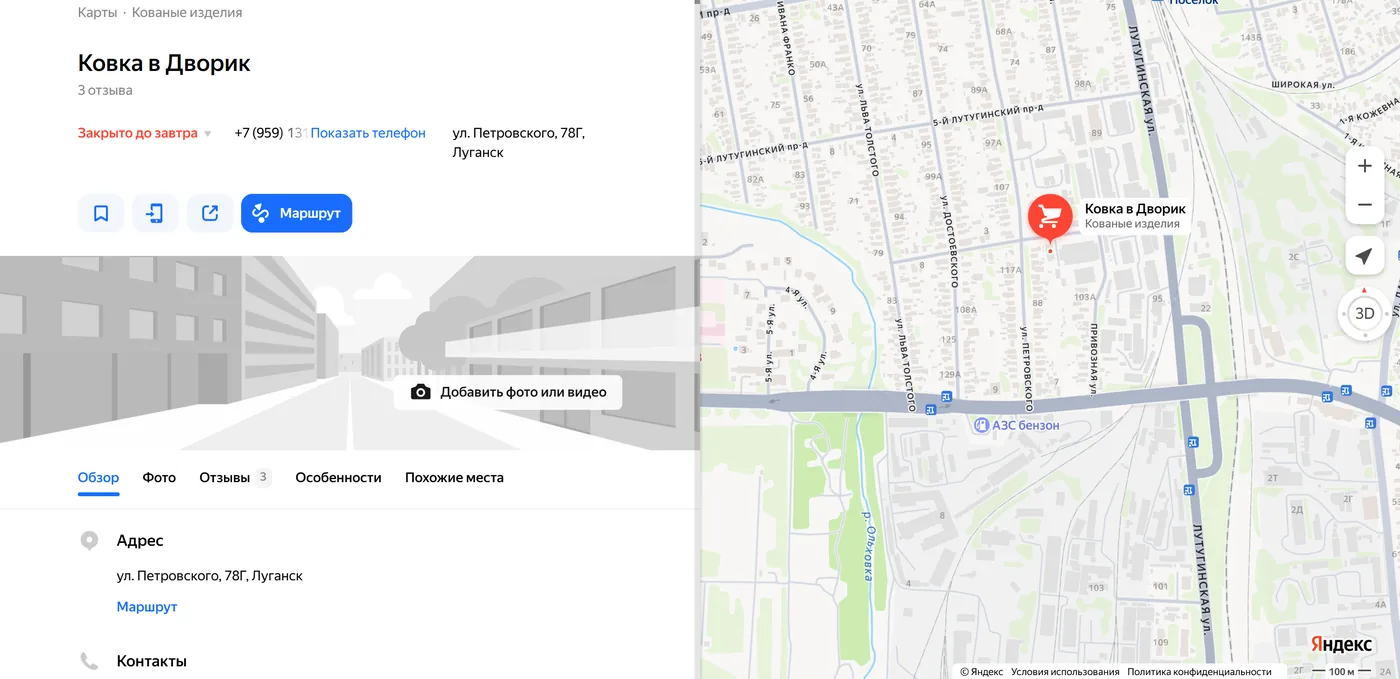Open the Отзывы tab
1400x679 pixels.
[x=235, y=478]
